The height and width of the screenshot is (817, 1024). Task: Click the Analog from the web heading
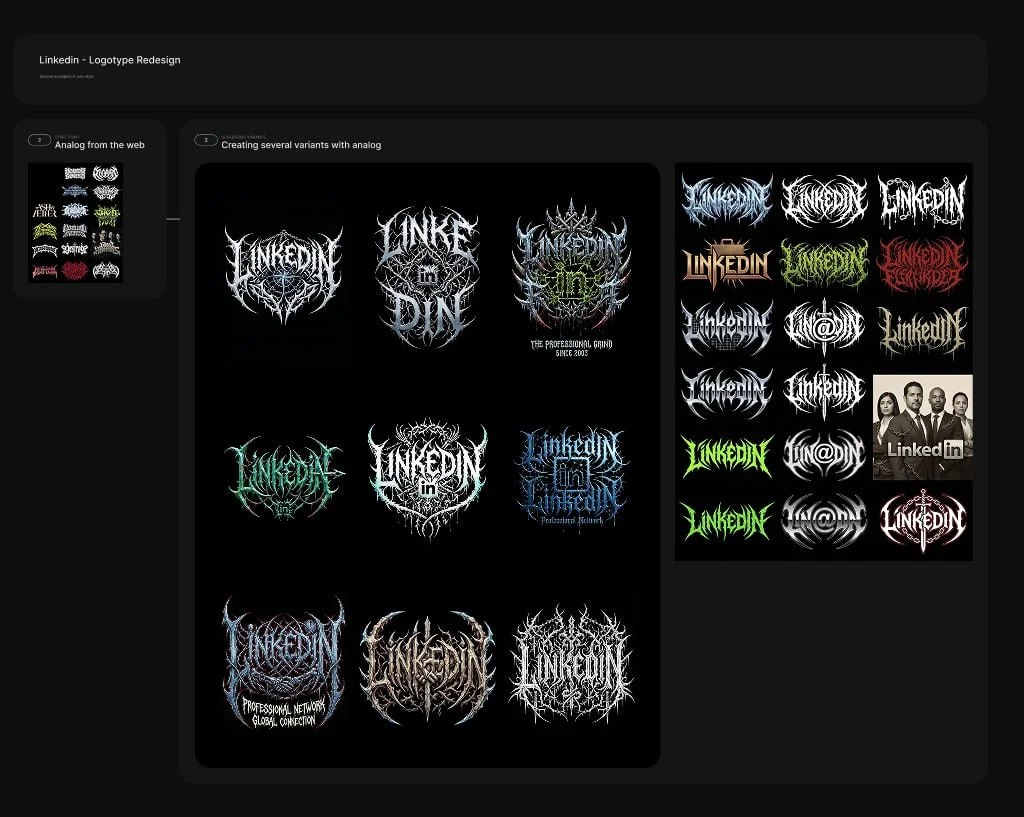pyautogui.click(x=99, y=145)
